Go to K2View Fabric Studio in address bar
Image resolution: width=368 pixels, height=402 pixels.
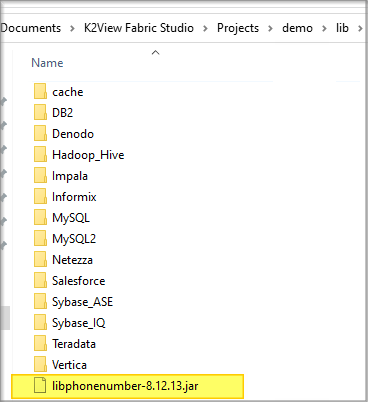click(139, 28)
